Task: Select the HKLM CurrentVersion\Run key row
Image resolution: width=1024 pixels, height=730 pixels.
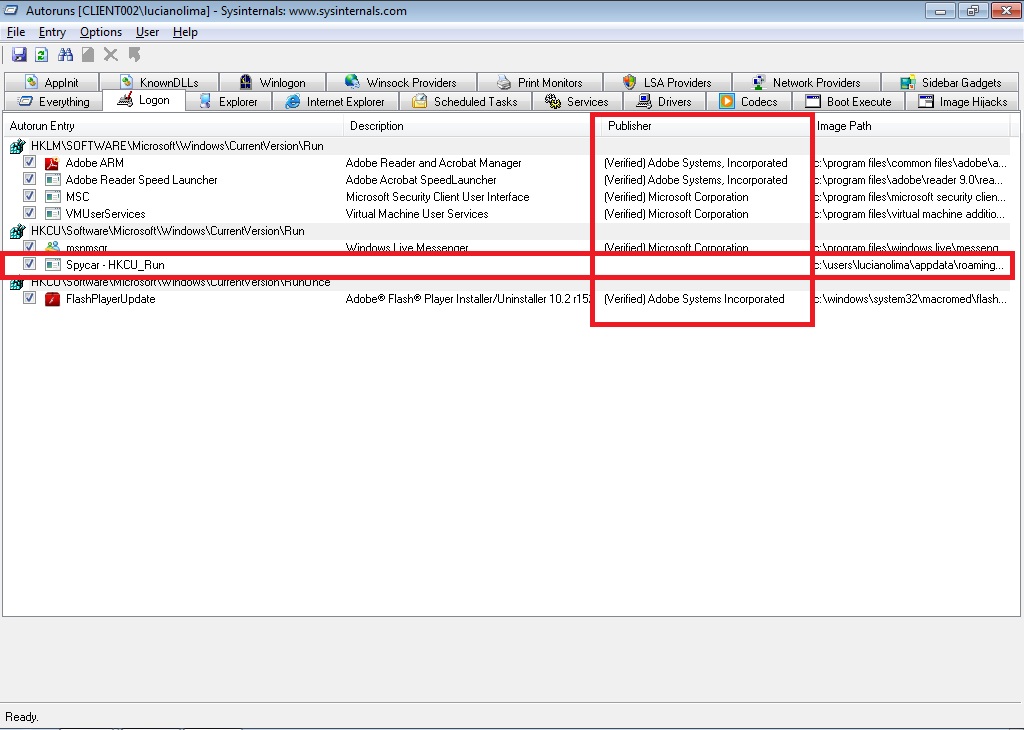Action: 507,146
